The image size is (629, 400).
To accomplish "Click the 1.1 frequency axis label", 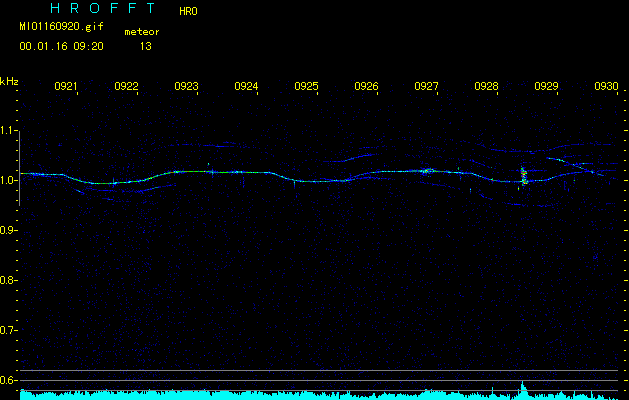I will [9, 130].
